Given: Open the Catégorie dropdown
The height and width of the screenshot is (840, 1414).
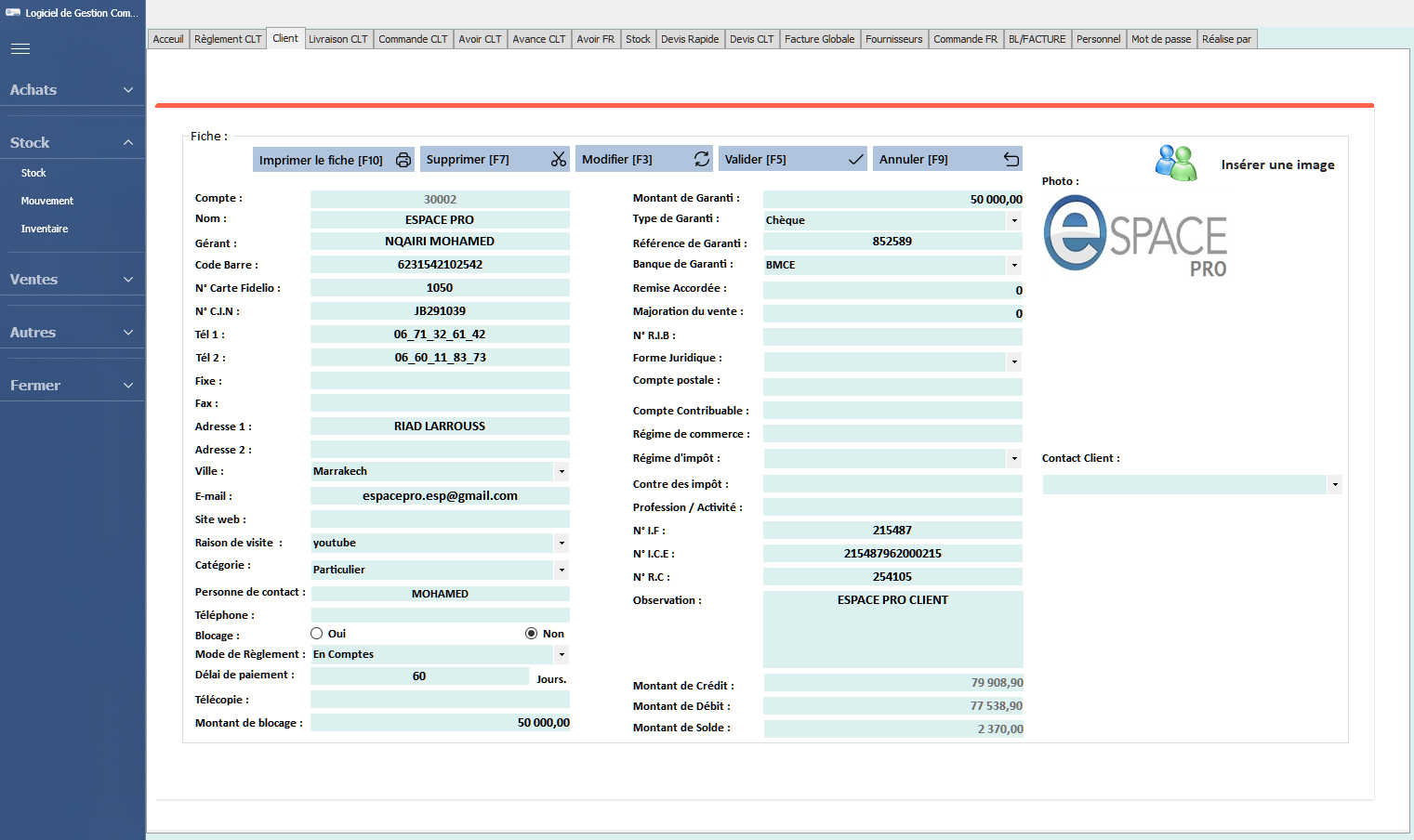Looking at the screenshot, I should pyautogui.click(x=562, y=571).
